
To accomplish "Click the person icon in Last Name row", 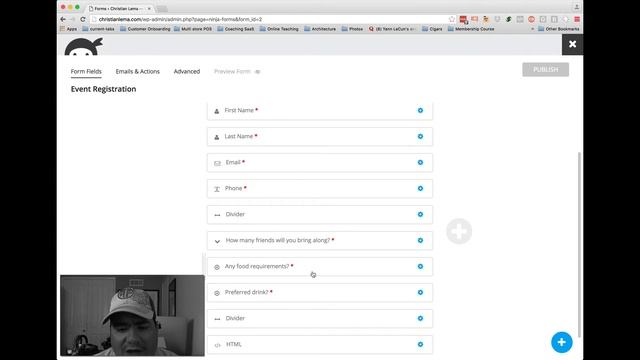I will pos(217,137).
